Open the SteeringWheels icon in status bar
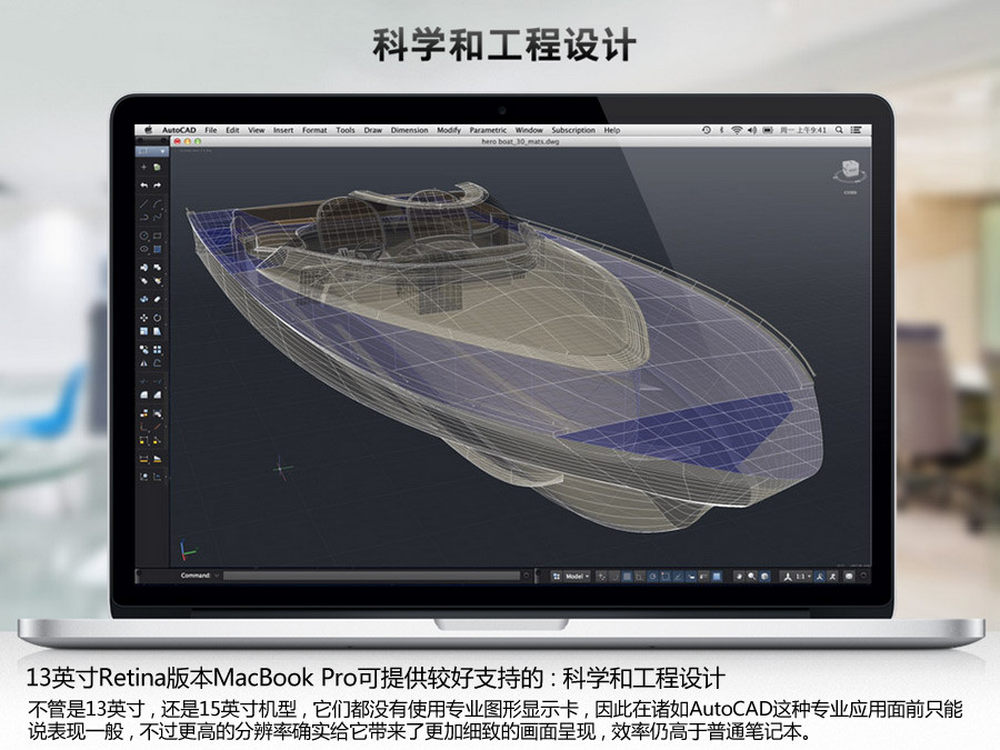This screenshot has height=750, width=1000. (x=764, y=576)
